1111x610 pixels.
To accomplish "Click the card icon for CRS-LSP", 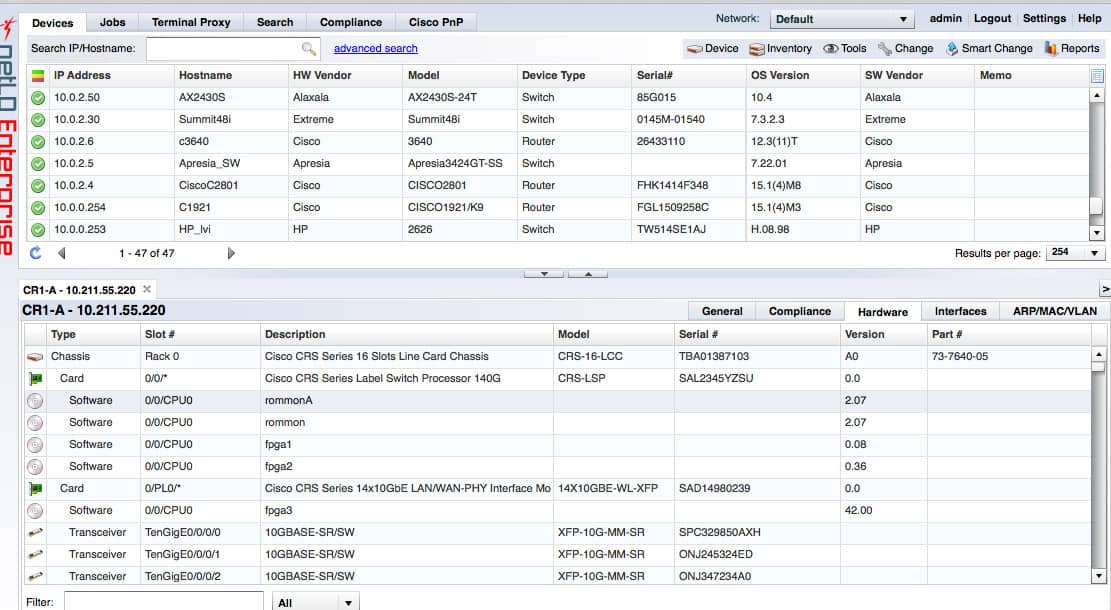I will (35, 379).
